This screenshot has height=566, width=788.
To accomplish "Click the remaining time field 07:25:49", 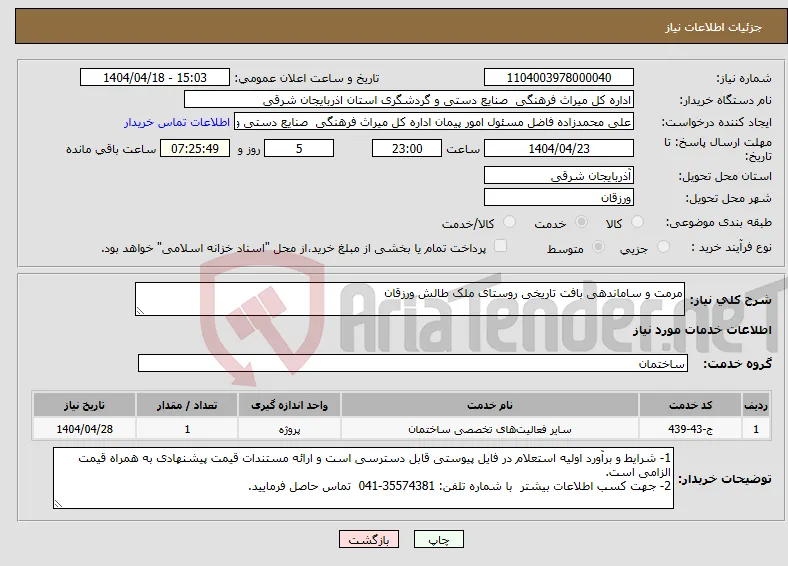I will (195, 148).
